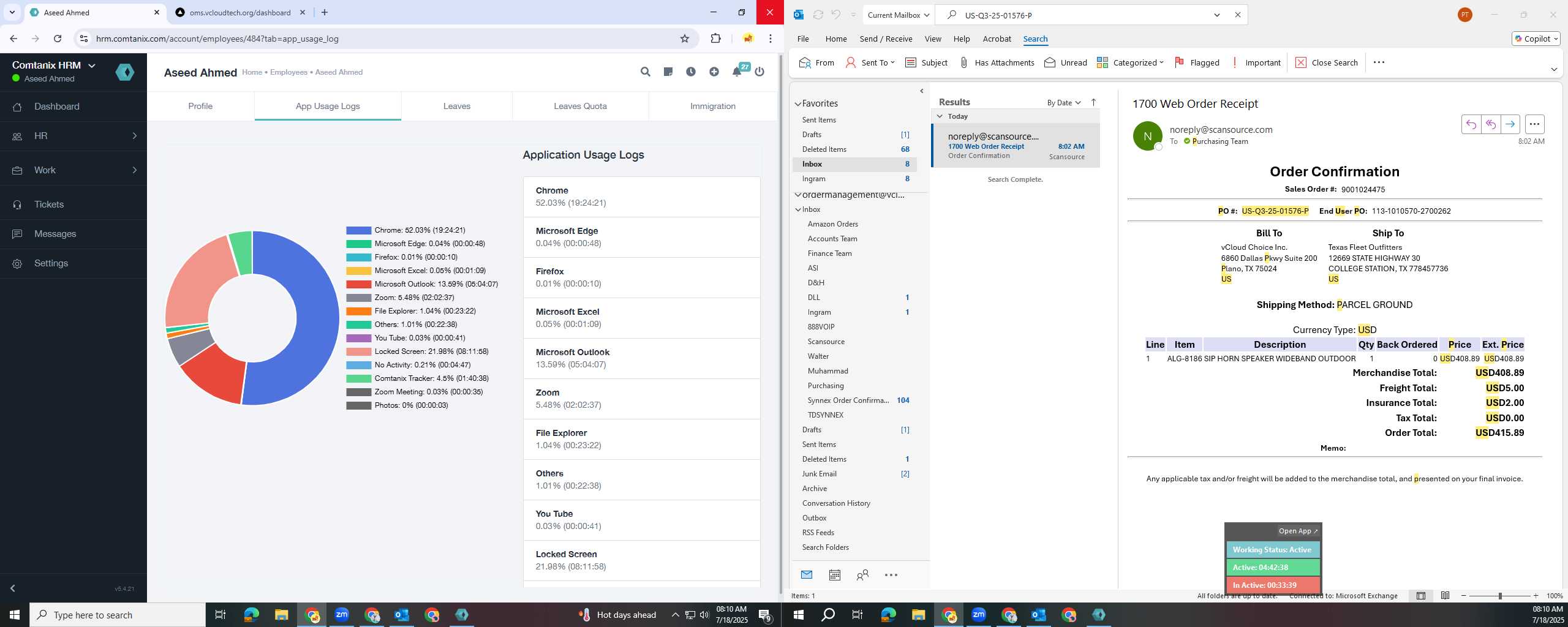Clear the Outlook search box with X
The width and height of the screenshot is (1568, 627).
(x=1237, y=15)
